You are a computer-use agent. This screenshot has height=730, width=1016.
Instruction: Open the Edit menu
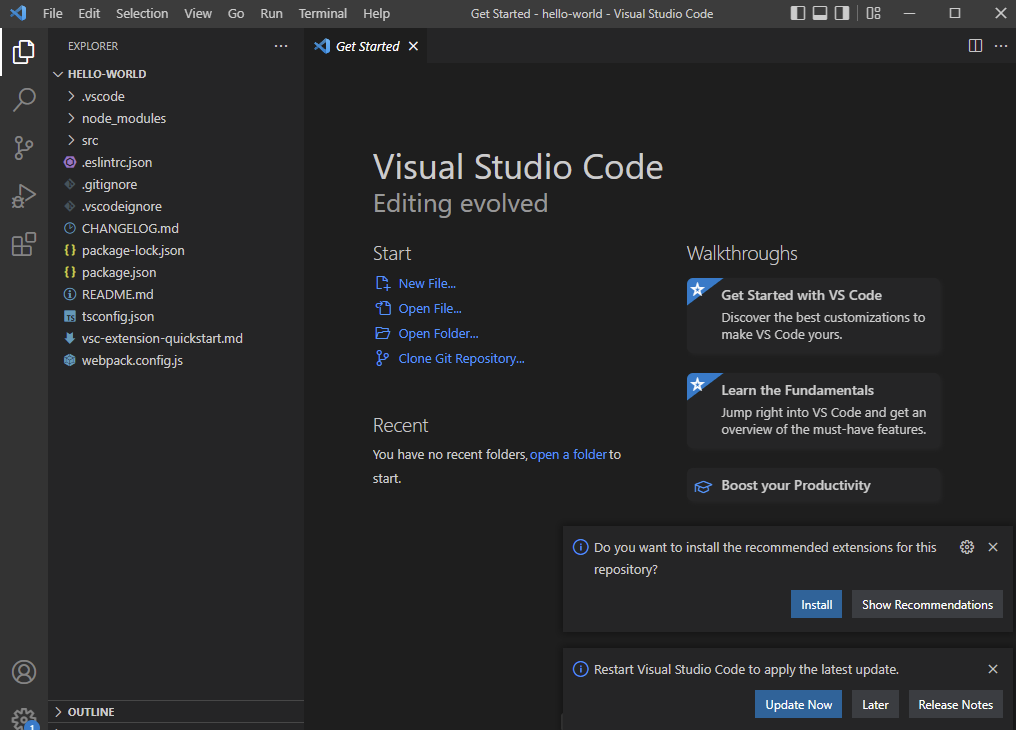(x=89, y=13)
